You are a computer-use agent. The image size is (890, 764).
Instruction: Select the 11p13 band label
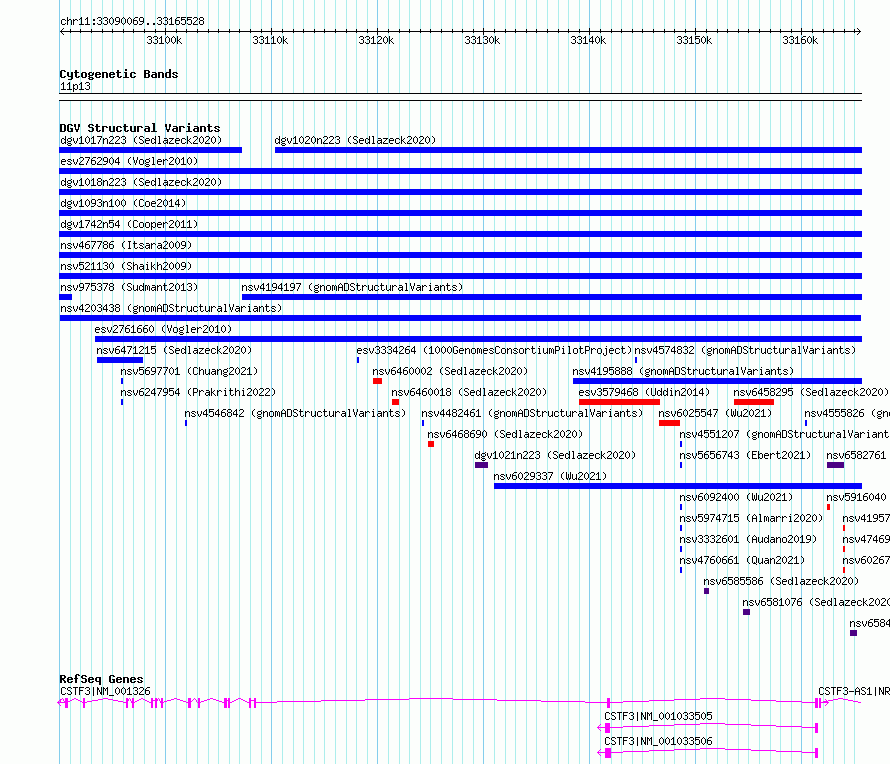click(x=75, y=86)
